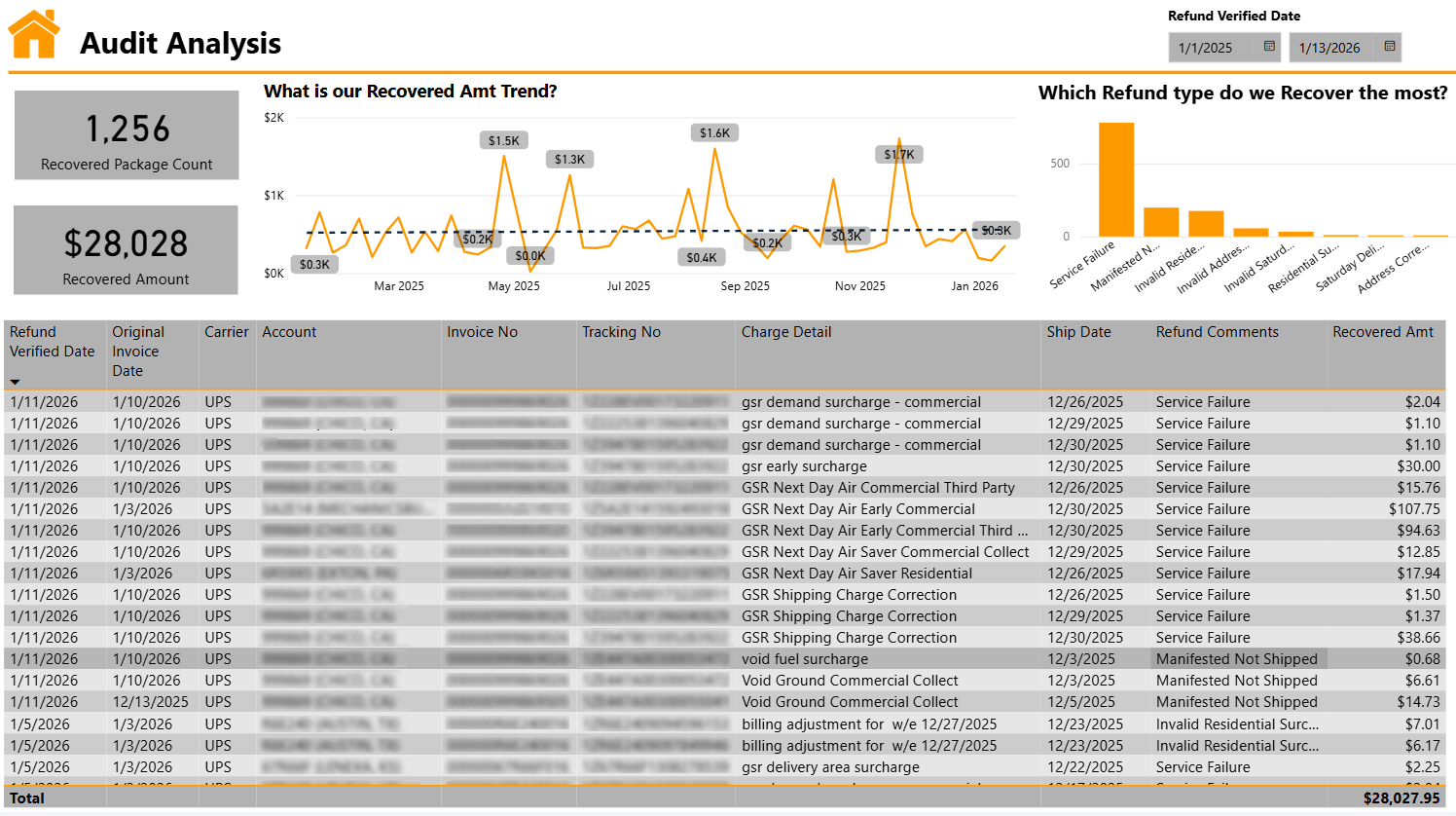The height and width of the screenshot is (816, 1456).
Task: Select the 1,256 Recovered Package Count card
Action: [x=126, y=135]
